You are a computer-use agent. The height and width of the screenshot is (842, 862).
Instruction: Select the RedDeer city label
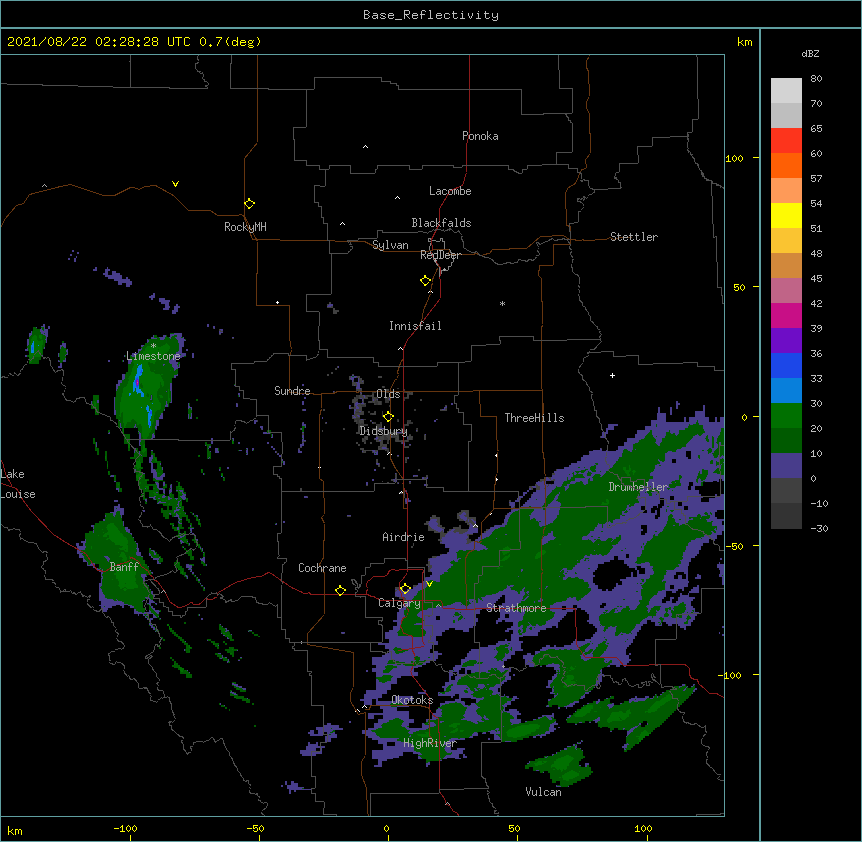[x=440, y=255]
